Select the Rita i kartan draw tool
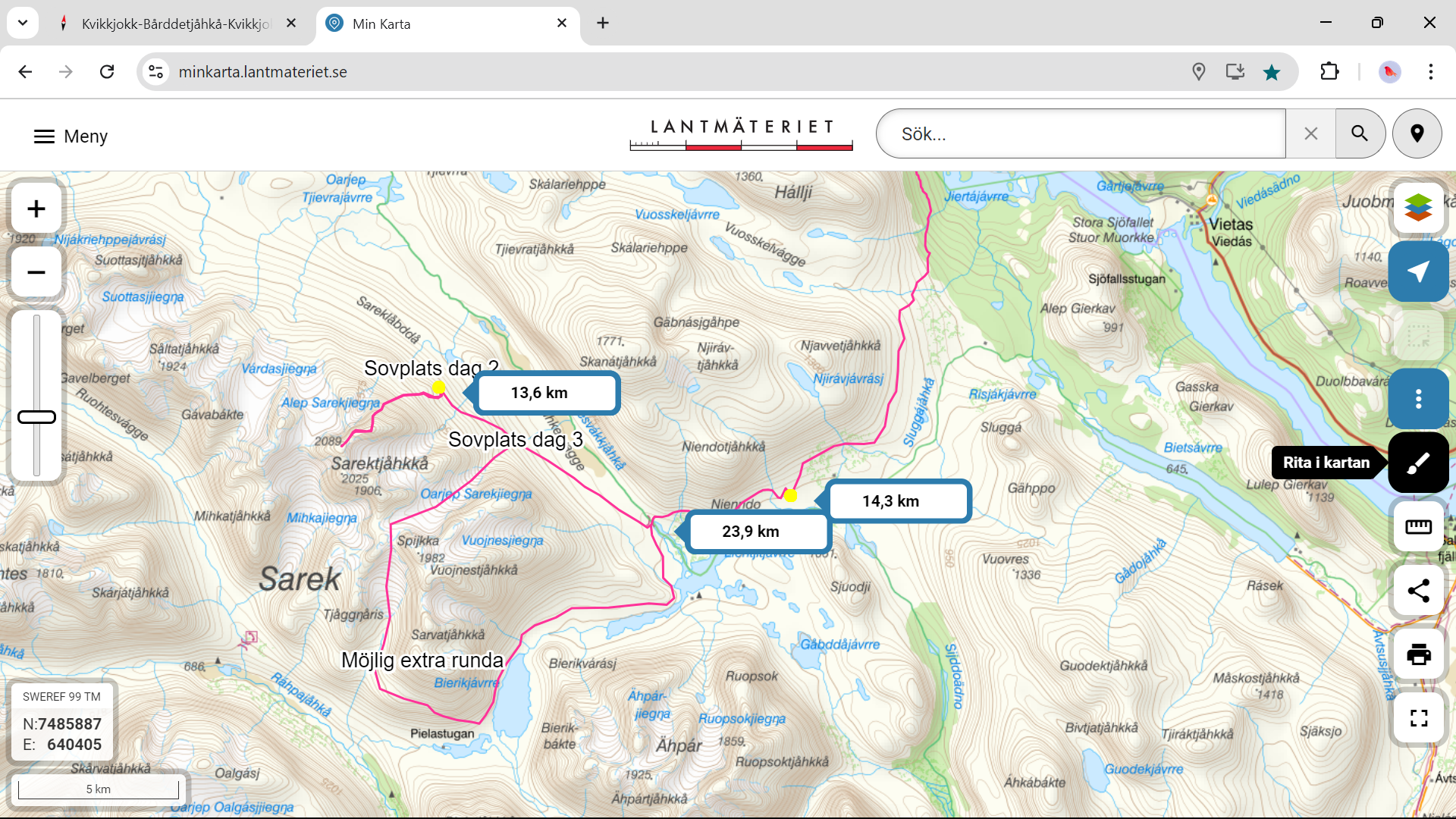This screenshot has width=1456, height=819. [x=1418, y=463]
